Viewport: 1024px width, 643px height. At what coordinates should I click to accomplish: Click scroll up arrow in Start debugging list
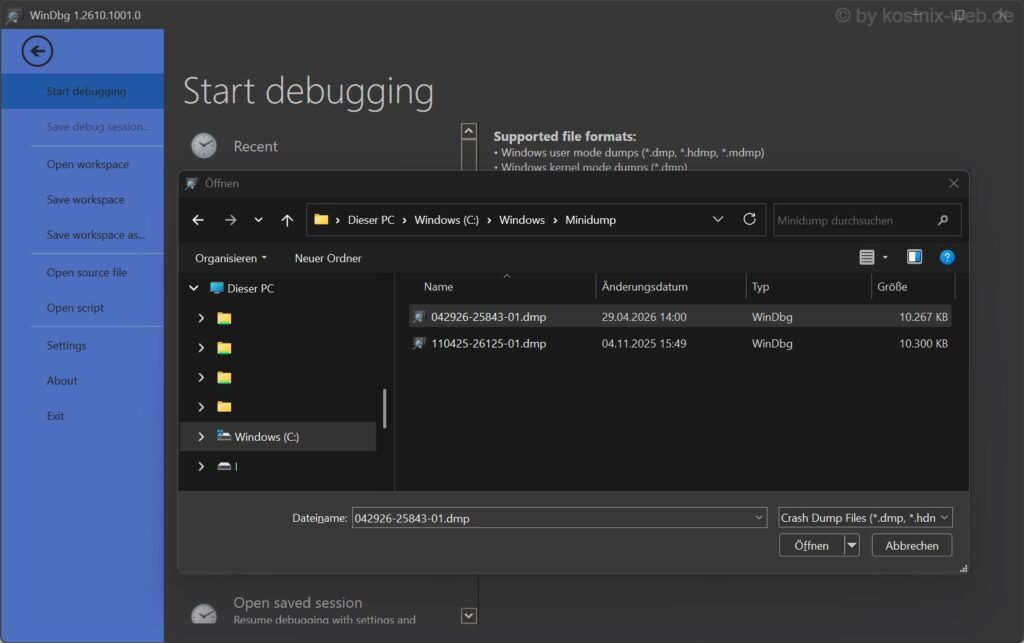coord(468,132)
